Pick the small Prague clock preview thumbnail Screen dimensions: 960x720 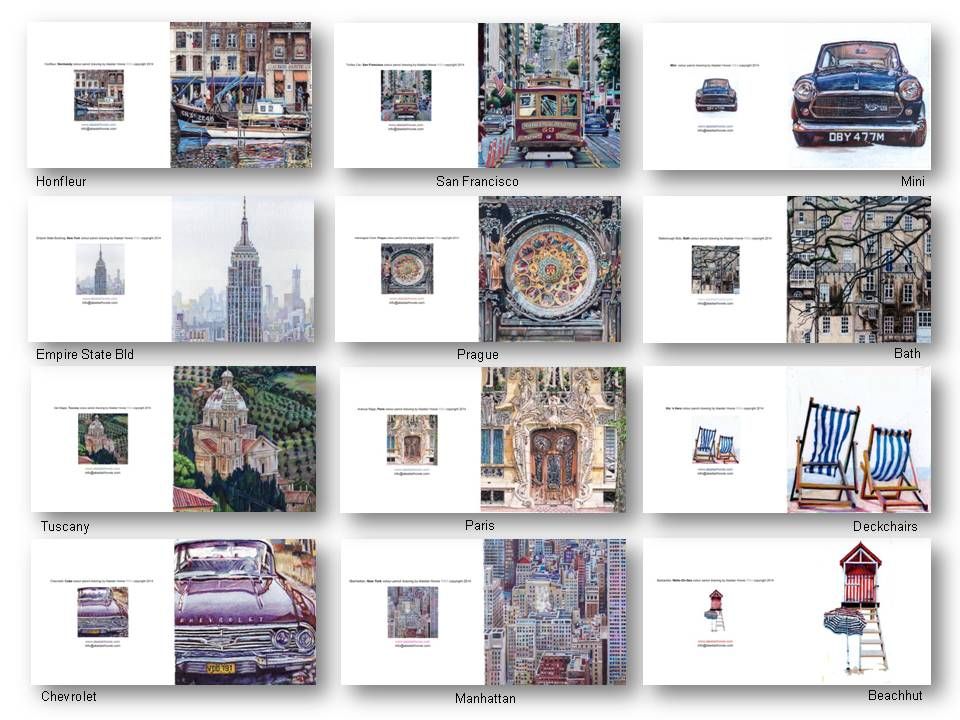click(x=407, y=269)
